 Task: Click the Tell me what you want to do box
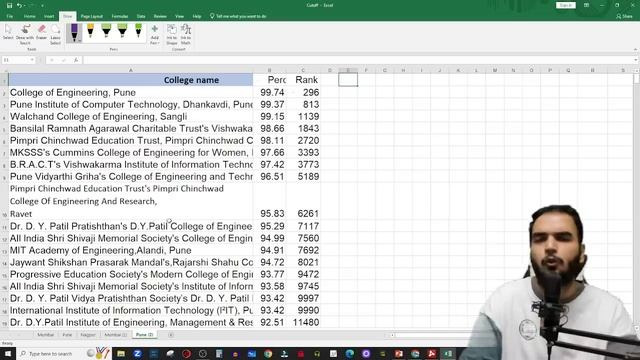238,16
